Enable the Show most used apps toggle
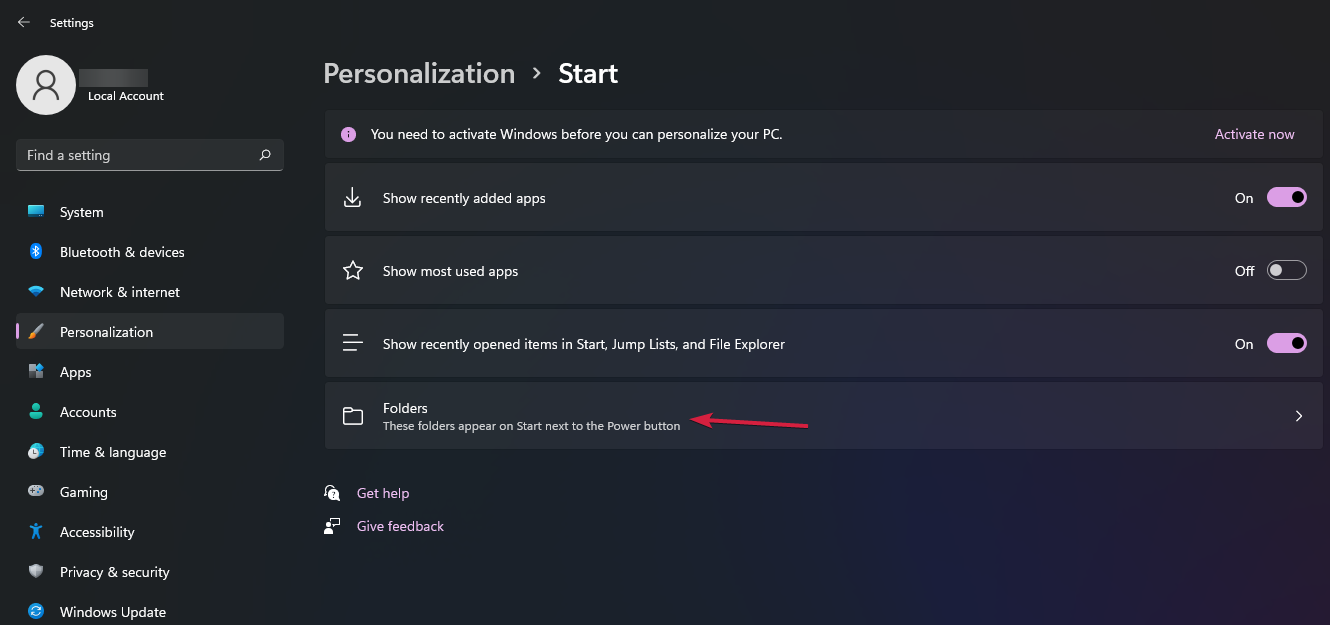 [1287, 271]
